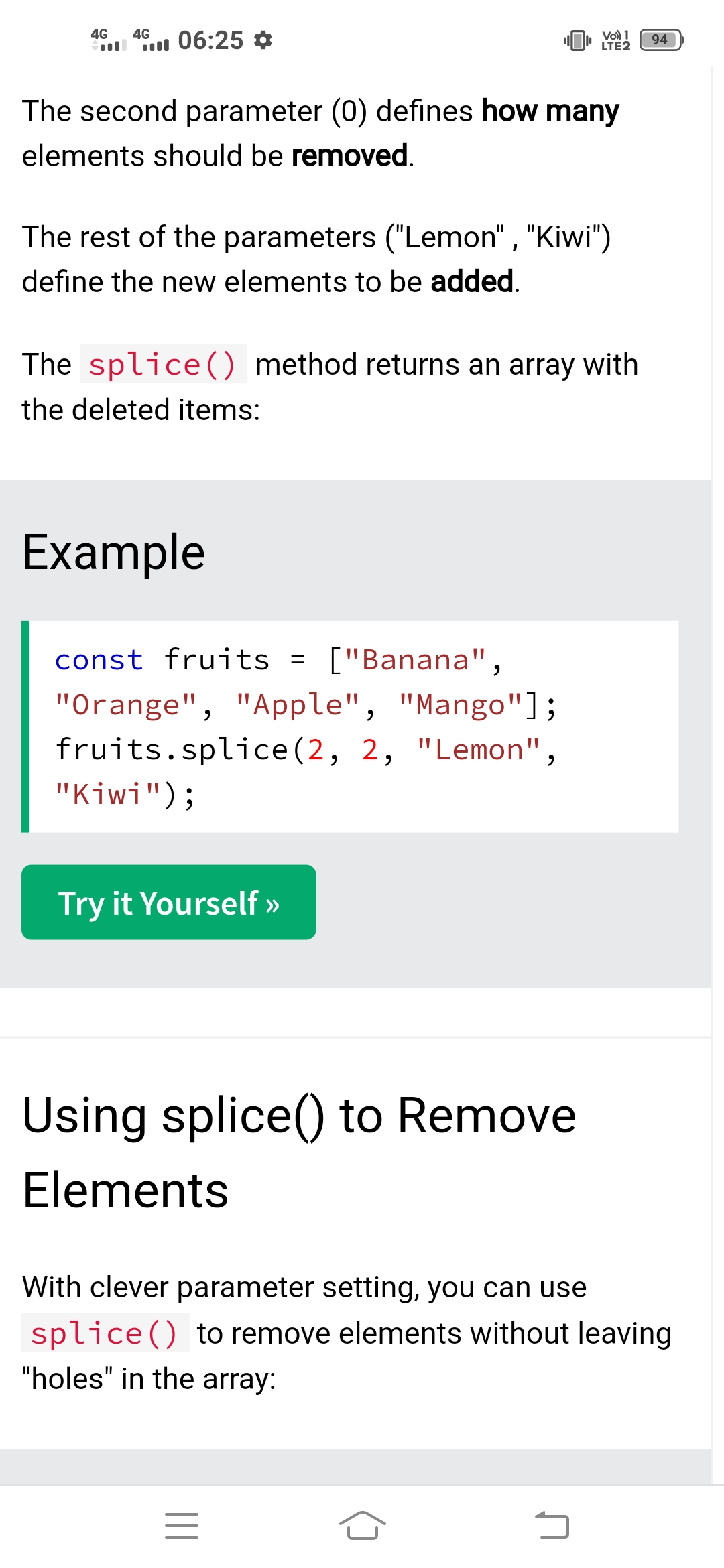Screen dimensions: 724x1568
Task: Open recent apps with three-line navigation icon
Action: [x=182, y=1526]
